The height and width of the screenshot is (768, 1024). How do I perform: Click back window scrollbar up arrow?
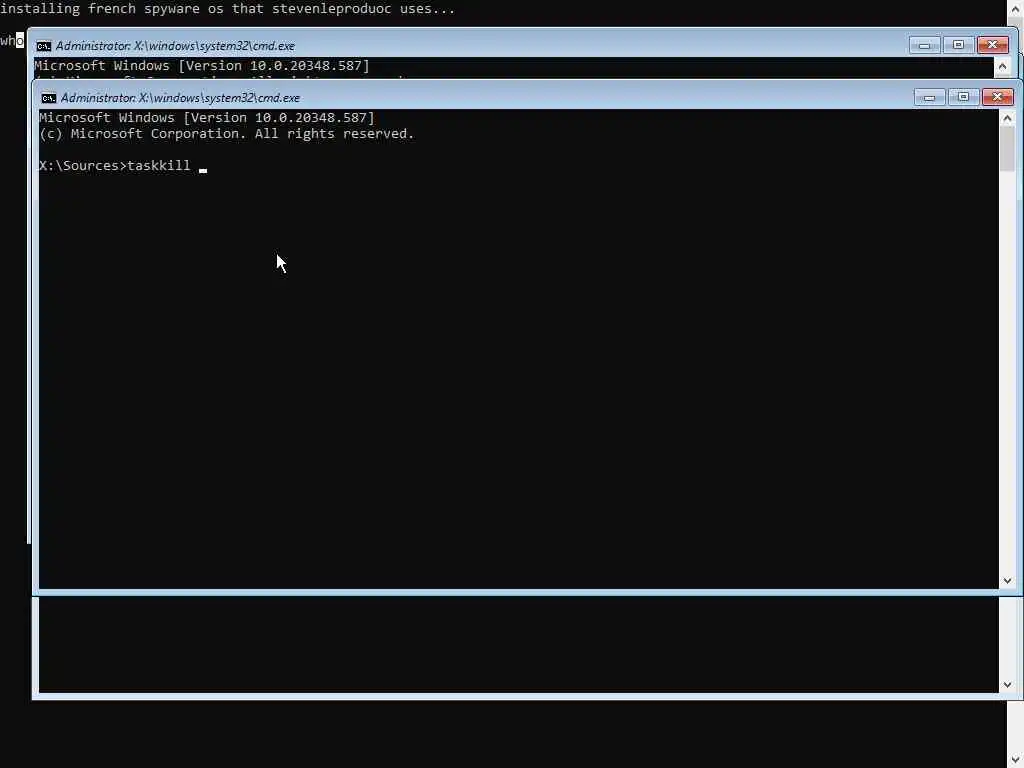click(x=1002, y=66)
